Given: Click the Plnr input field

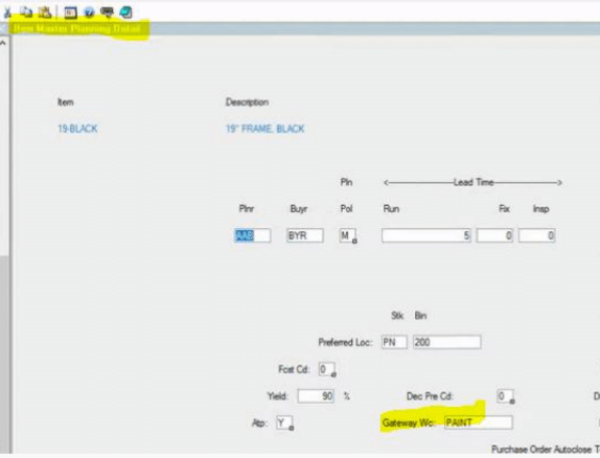Looking at the screenshot, I should (x=252, y=236).
